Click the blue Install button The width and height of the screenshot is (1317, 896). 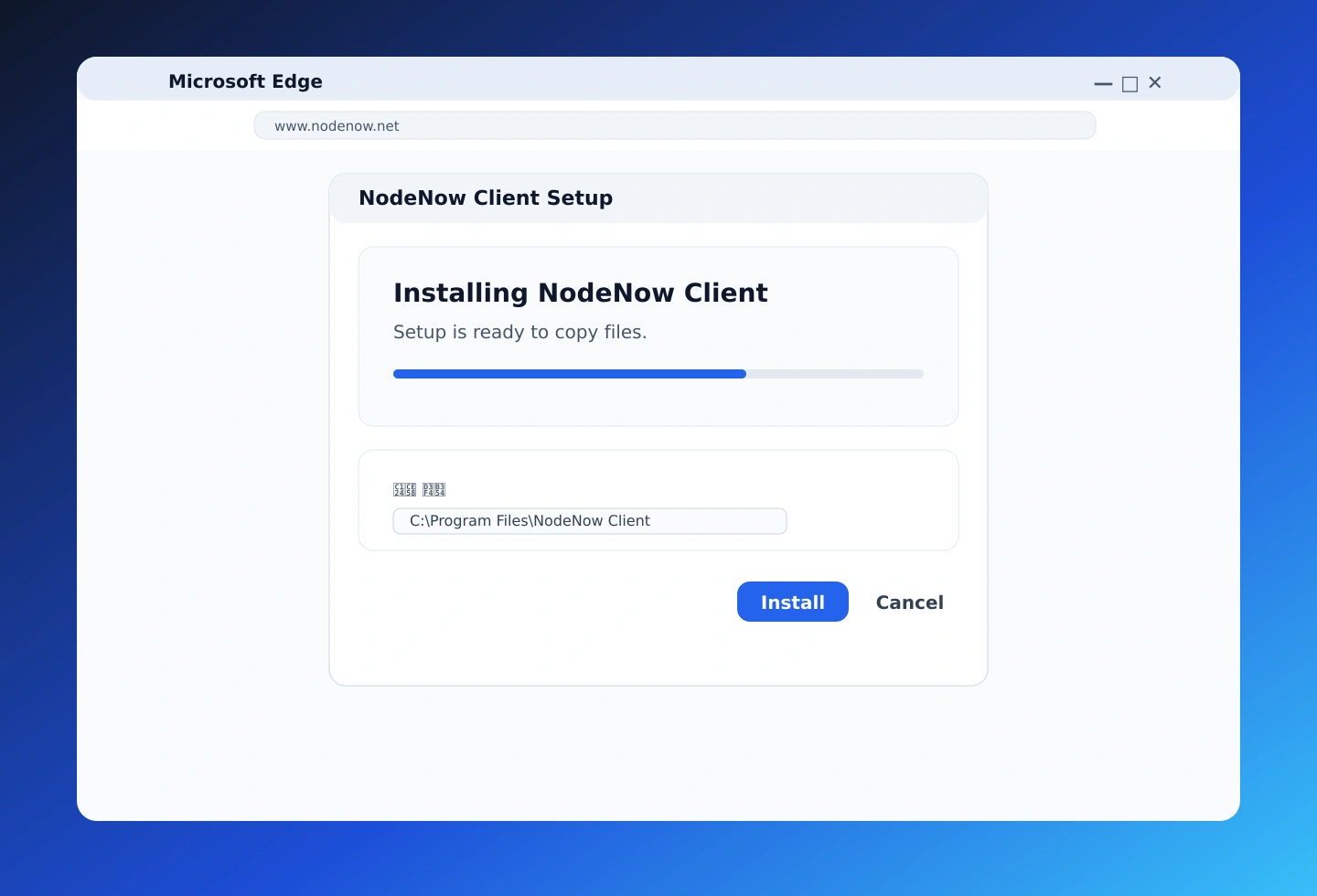click(792, 602)
